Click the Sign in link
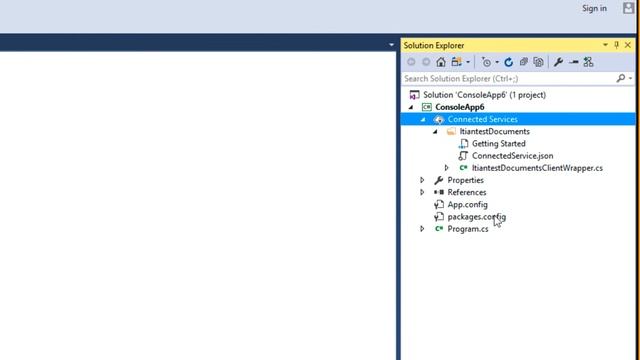The width and height of the screenshot is (640, 360). coord(594,8)
